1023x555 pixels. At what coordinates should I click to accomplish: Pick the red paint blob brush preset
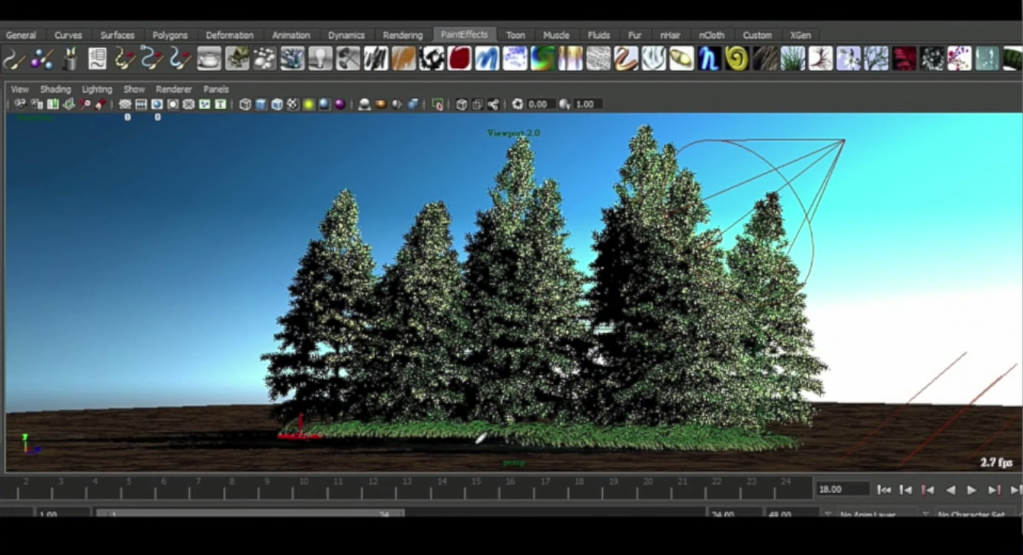pyautogui.click(x=459, y=59)
